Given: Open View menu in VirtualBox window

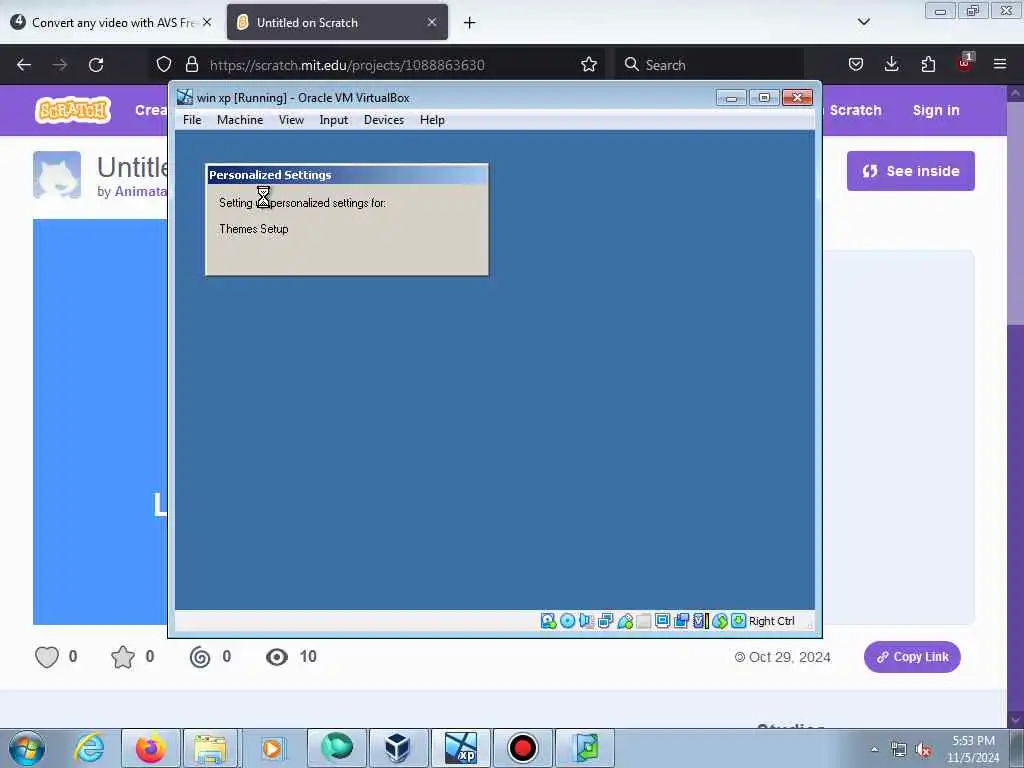Looking at the screenshot, I should tap(291, 120).
